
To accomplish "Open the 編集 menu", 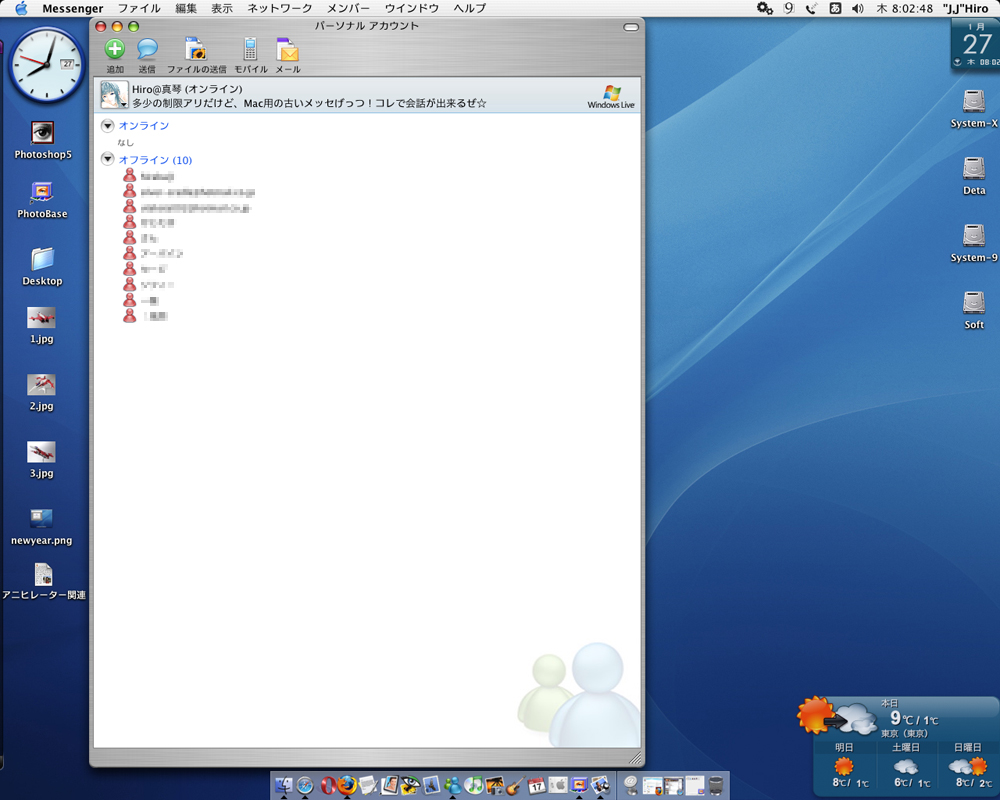I will click(x=186, y=8).
